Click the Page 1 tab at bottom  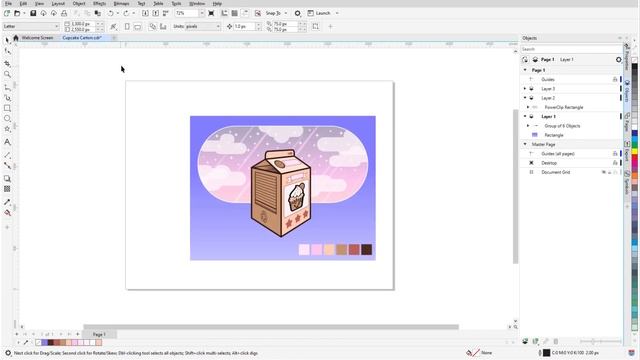pos(99,334)
